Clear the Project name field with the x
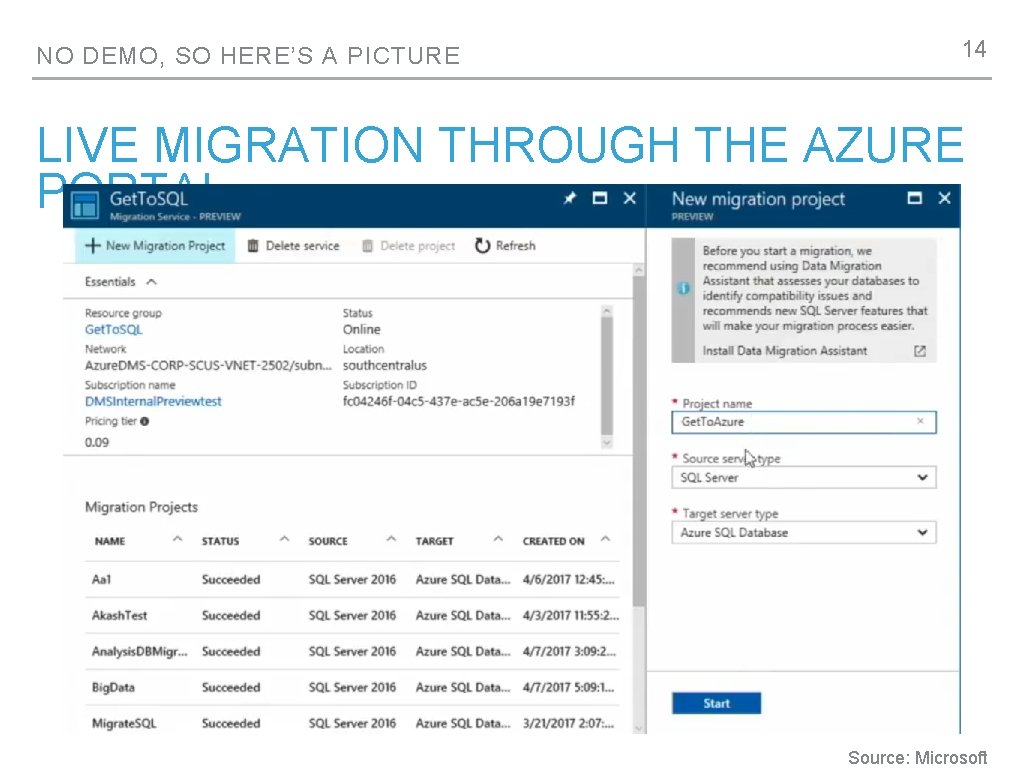The width and height of the screenshot is (1024, 768). pyautogui.click(x=920, y=422)
